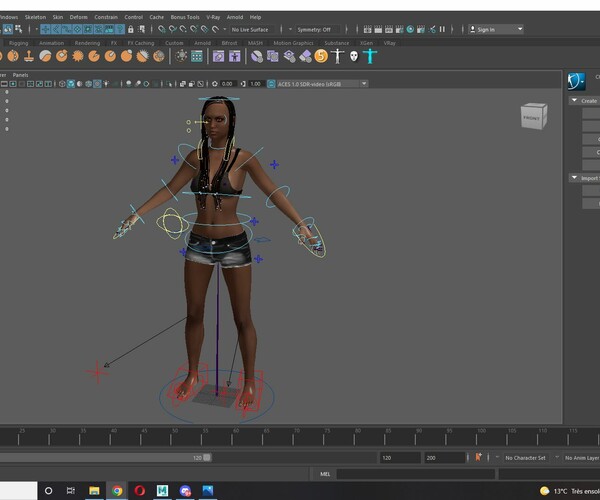Click the solar-system particle shelf icon
The image size is (600, 500).
[x=181, y=56]
